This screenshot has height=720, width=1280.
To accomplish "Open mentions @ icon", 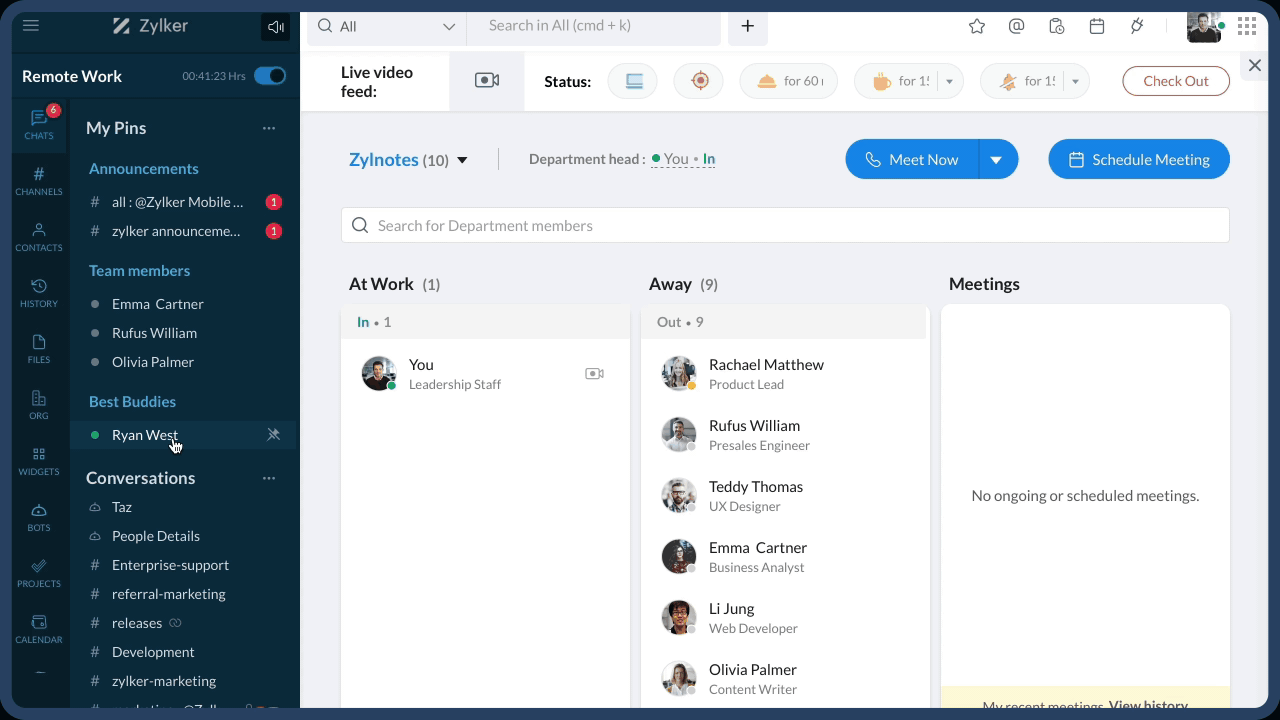I will [x=1016, y=27].
